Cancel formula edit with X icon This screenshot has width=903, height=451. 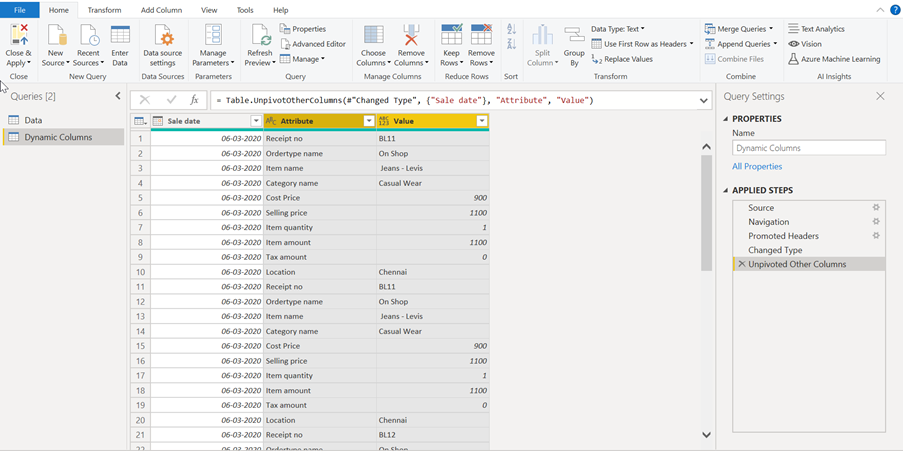145,100
